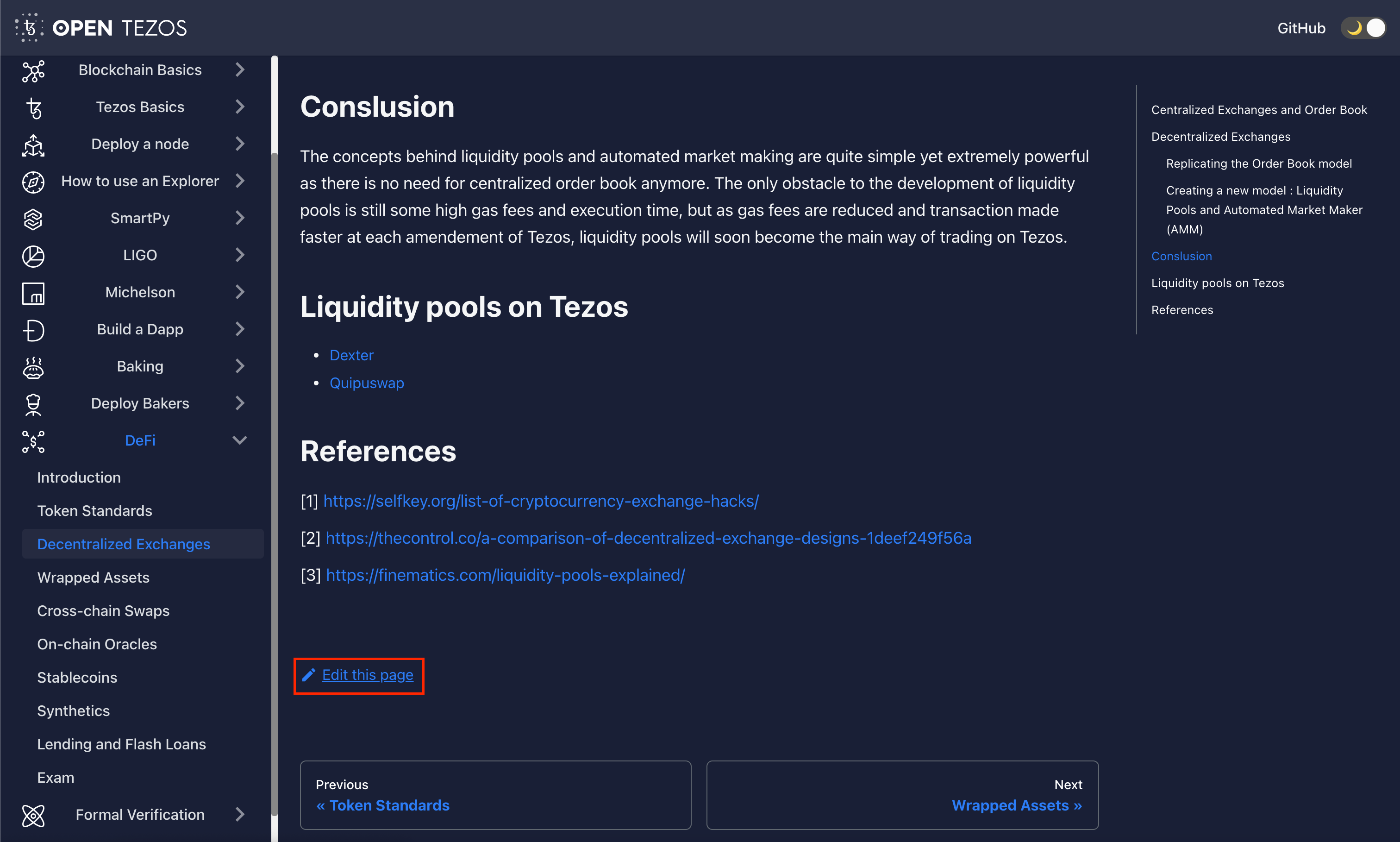Toggle the dark mode switch
The image size is (1400, 842).
click(1363, 28)
